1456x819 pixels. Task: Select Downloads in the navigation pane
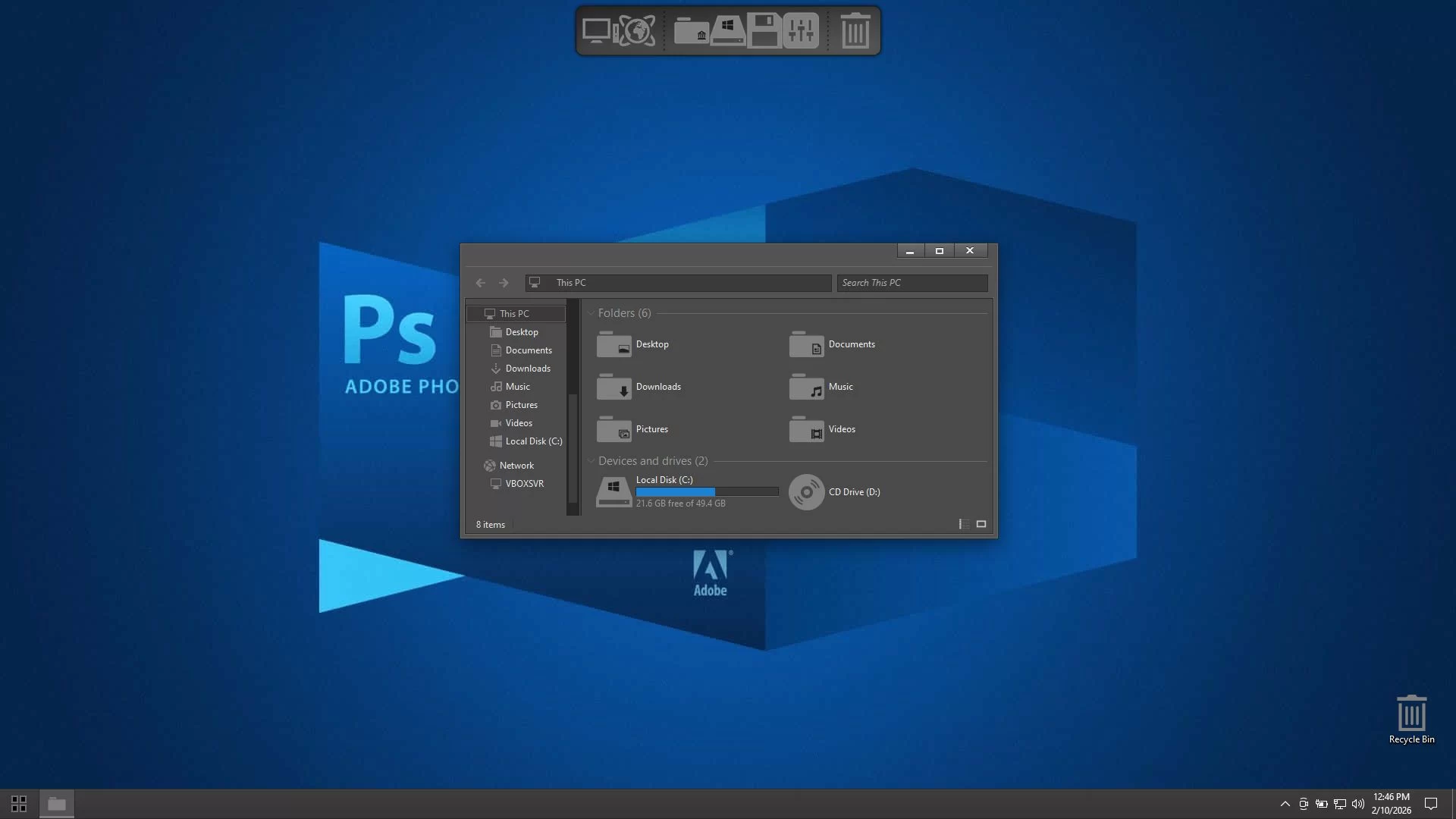click(528, 369)
